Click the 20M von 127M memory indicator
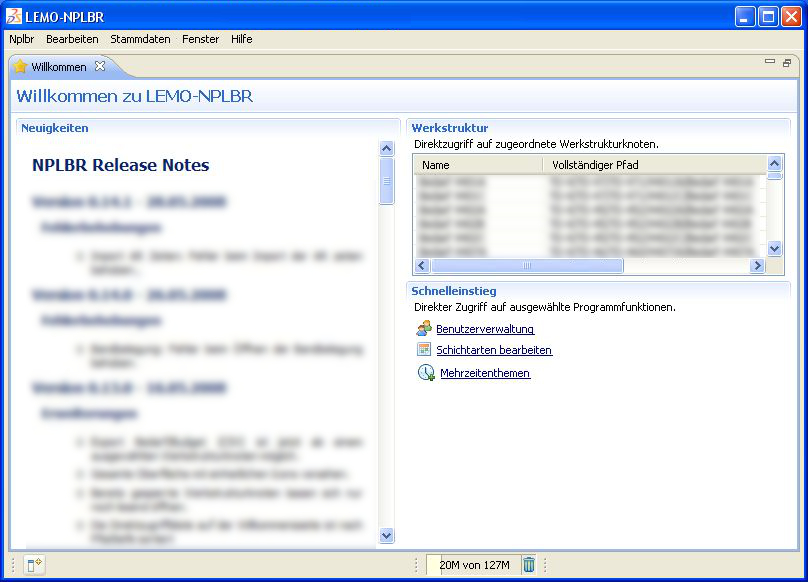This screenshot has width=808, height=582. coord(473,565)
